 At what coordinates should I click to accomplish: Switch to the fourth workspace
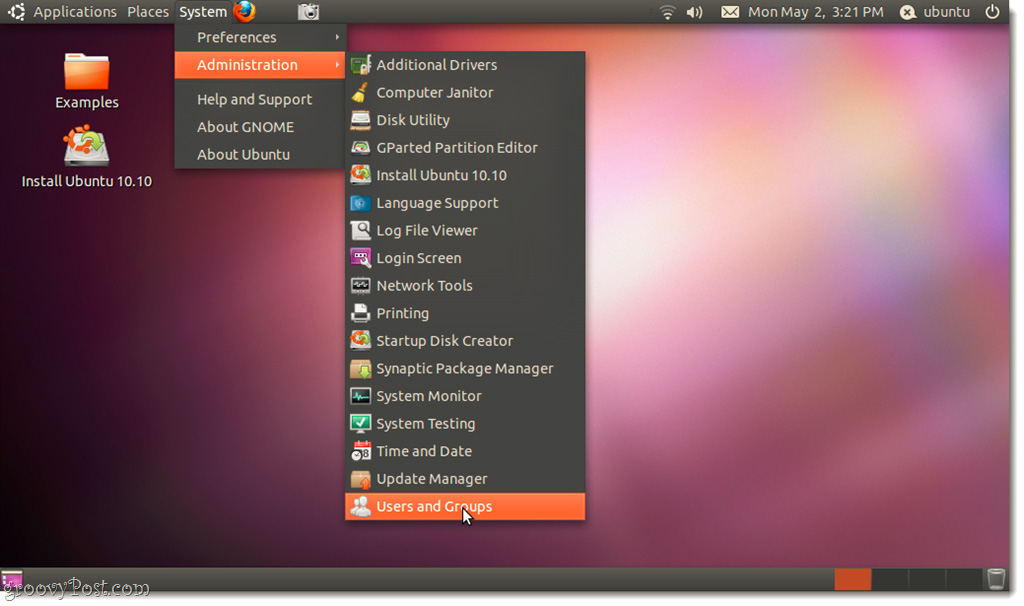963,579
